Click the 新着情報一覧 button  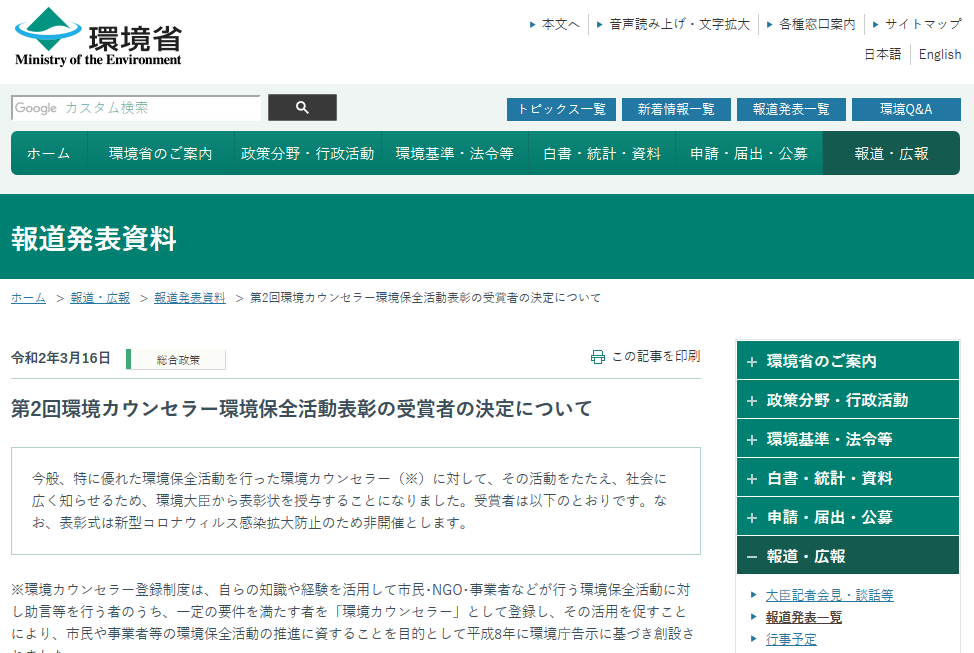pos(678,108)
